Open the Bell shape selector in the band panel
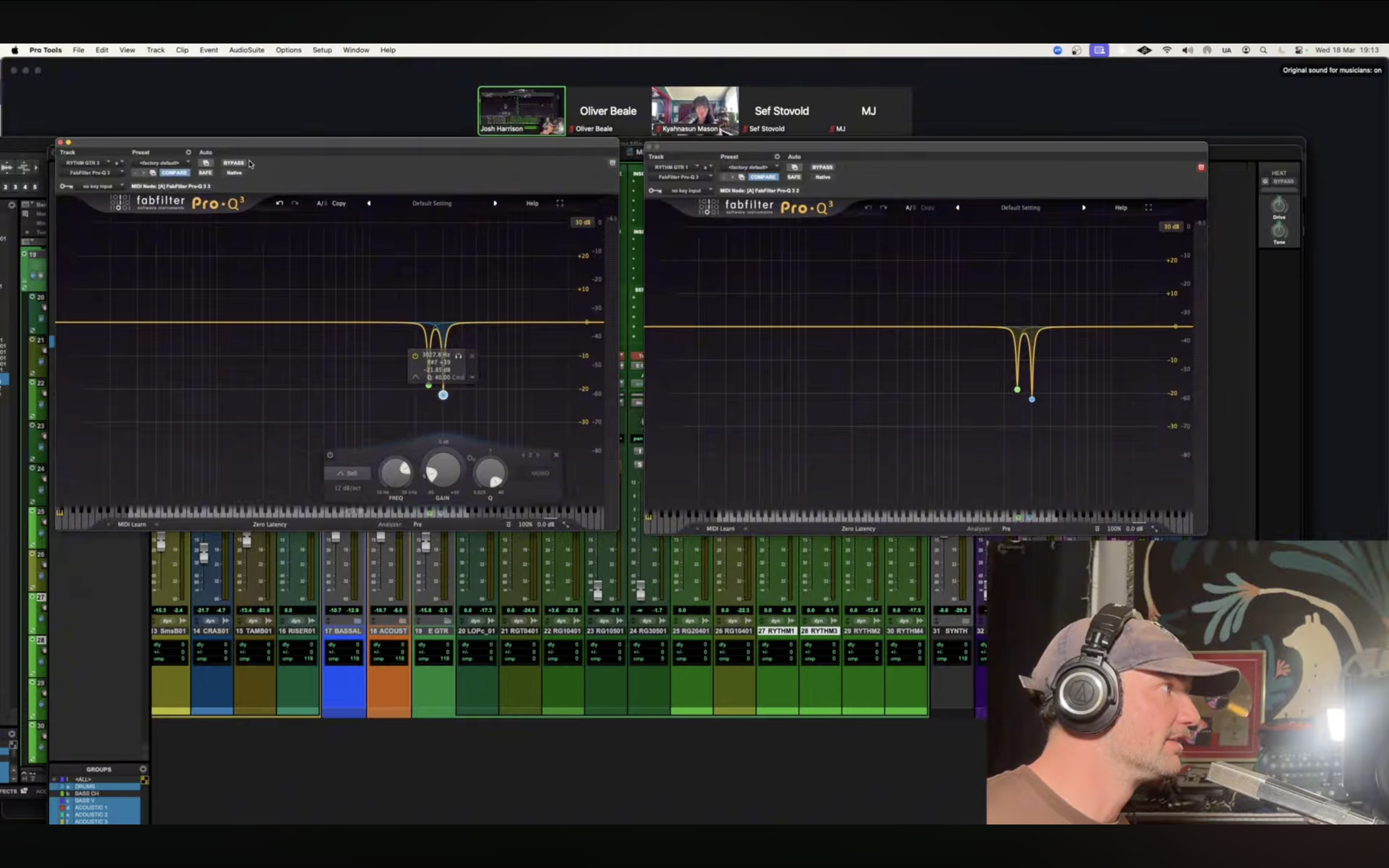Image resolution: width=1389 pixels, height=868 pixels. point(347,473)
